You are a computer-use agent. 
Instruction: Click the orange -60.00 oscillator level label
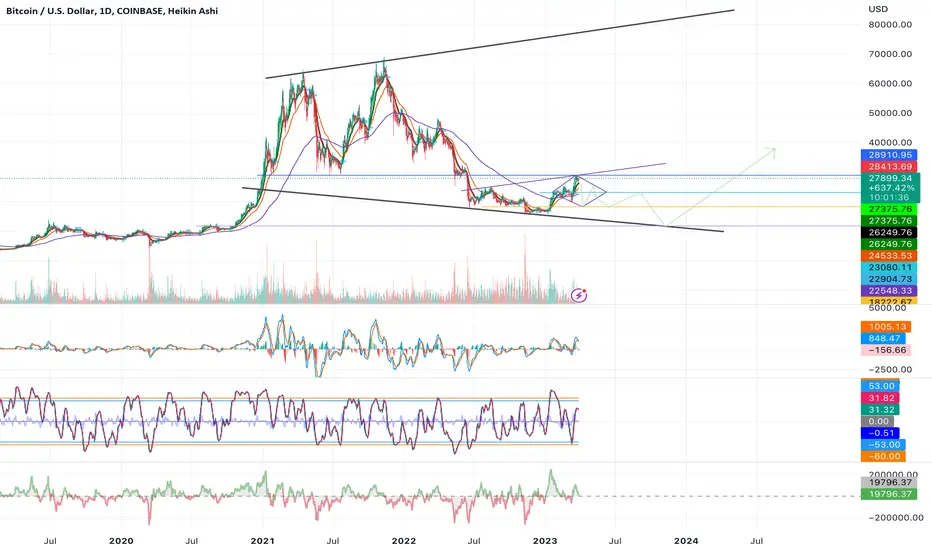point(883,457)
